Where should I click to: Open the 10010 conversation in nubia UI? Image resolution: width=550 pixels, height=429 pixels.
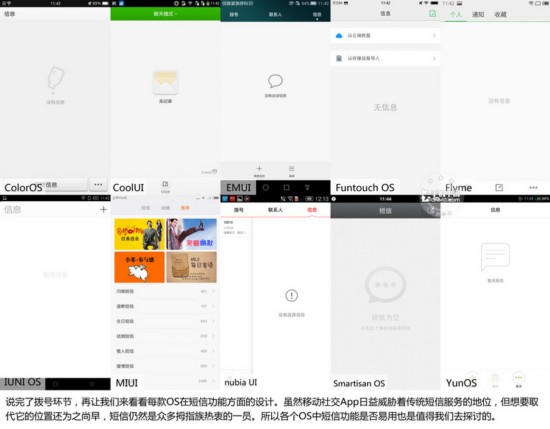[236, 227]
